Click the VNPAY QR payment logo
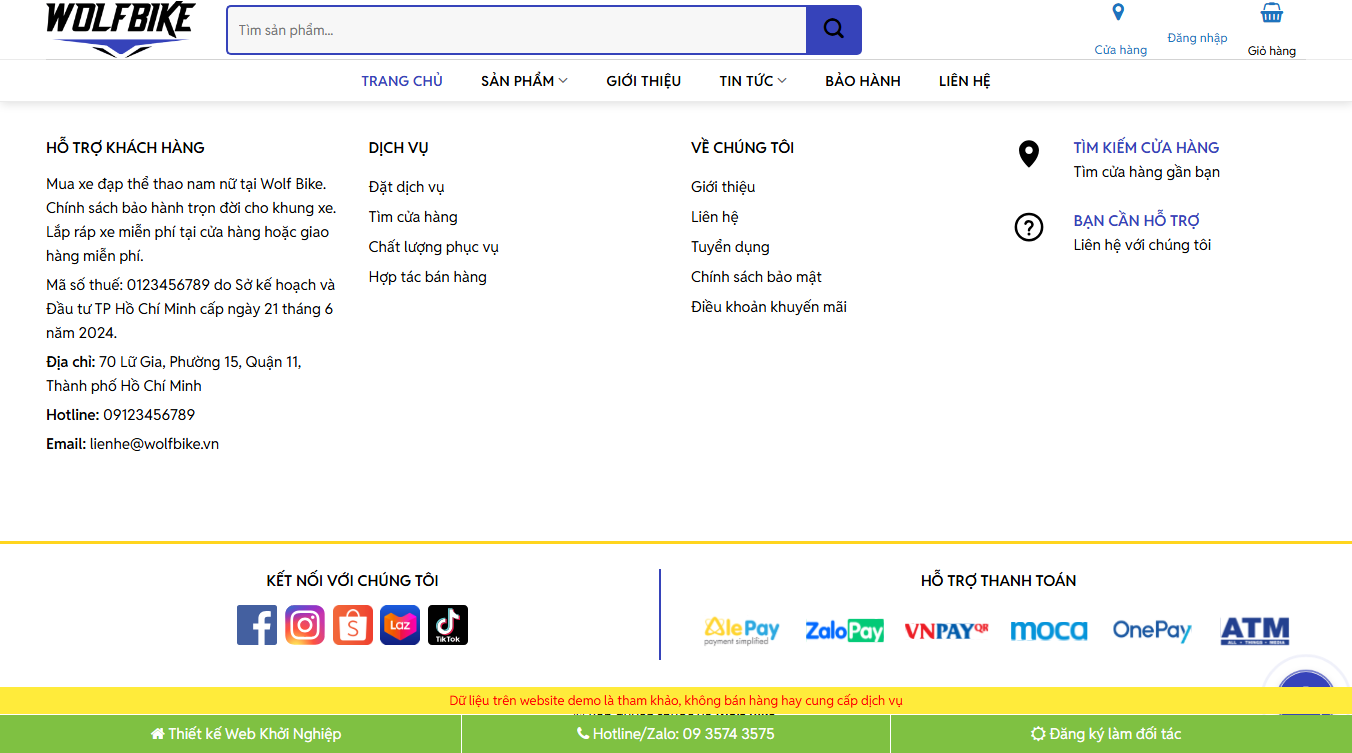Viewport: 1352px width, 753px height. (947, 631)
